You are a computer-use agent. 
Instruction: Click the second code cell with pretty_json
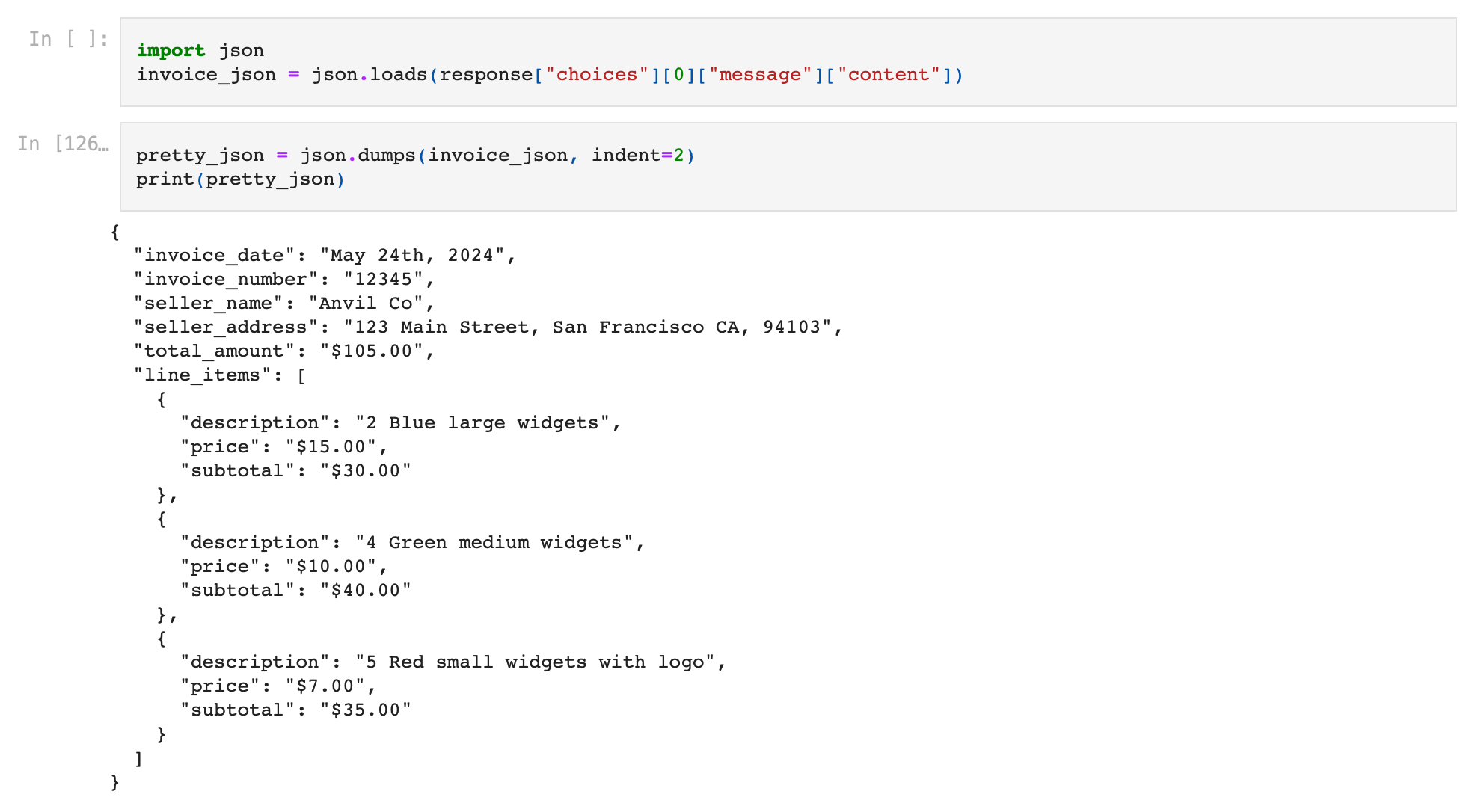click(787, 167)
